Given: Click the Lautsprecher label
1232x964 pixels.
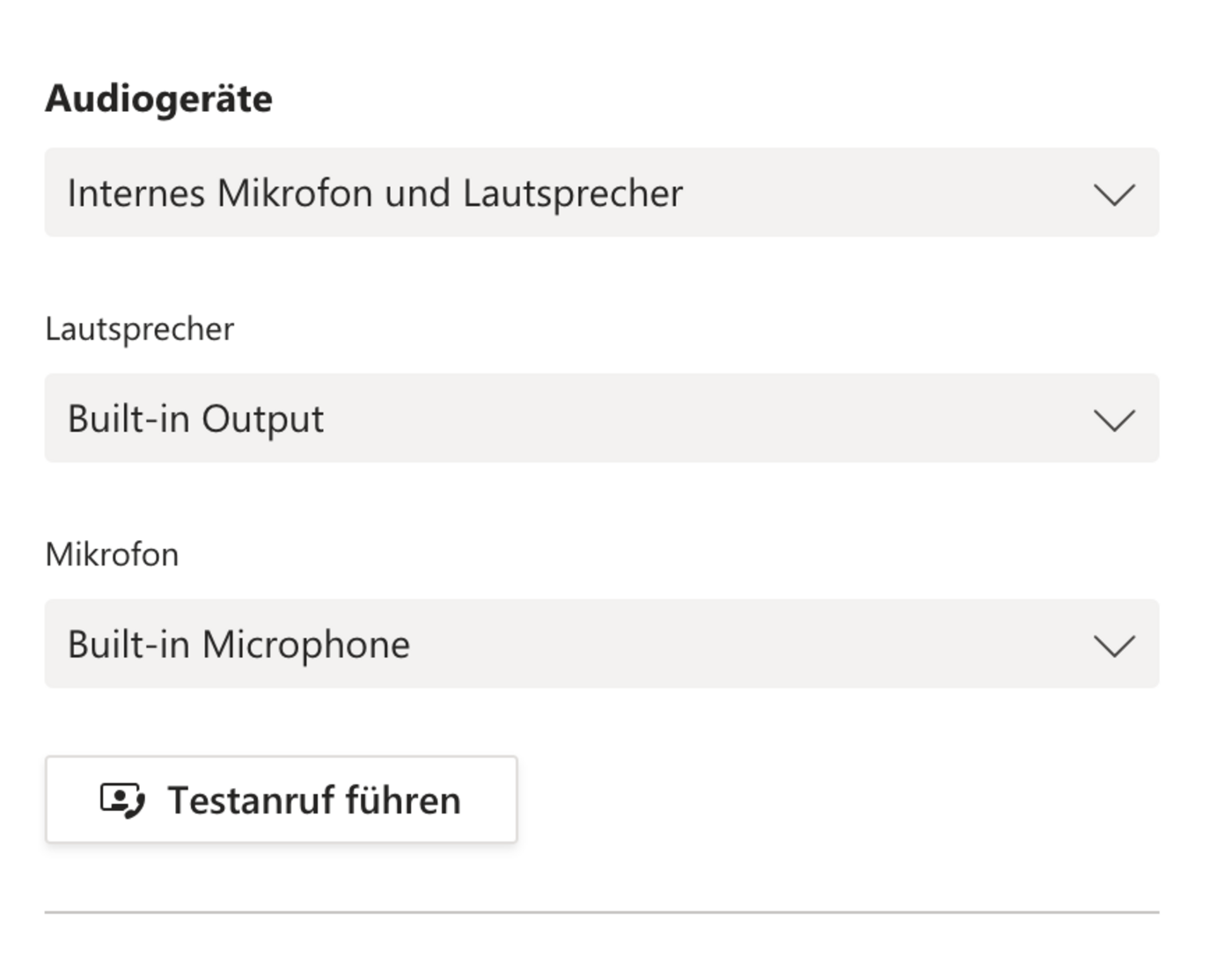Looking at the screenshot, I should coord(140,329).
